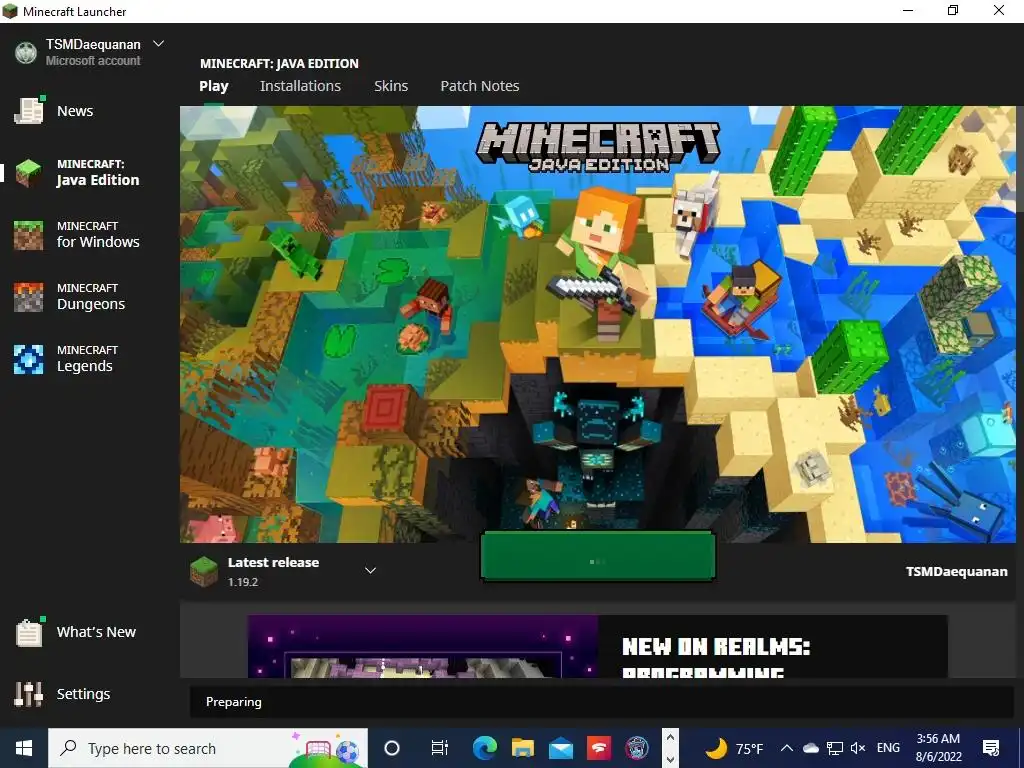Image resolution: width=1024 pixels, height=768 pixels.
Task: Open the notification center icon
Action: pos(991,748)
